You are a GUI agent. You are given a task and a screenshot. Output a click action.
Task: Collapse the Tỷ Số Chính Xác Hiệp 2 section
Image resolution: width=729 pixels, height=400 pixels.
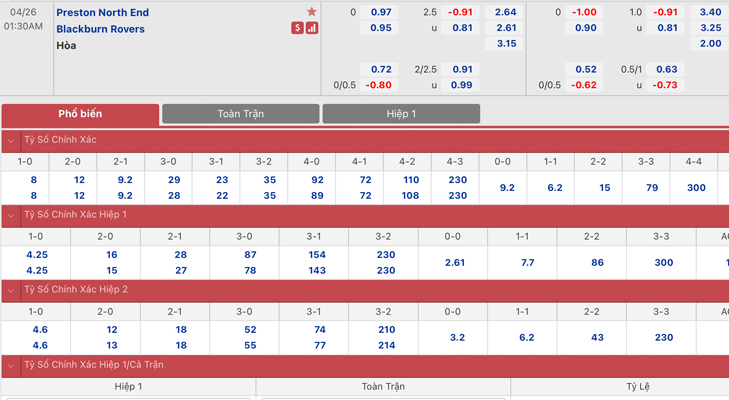pyautogui.click(x=11, y=290)
